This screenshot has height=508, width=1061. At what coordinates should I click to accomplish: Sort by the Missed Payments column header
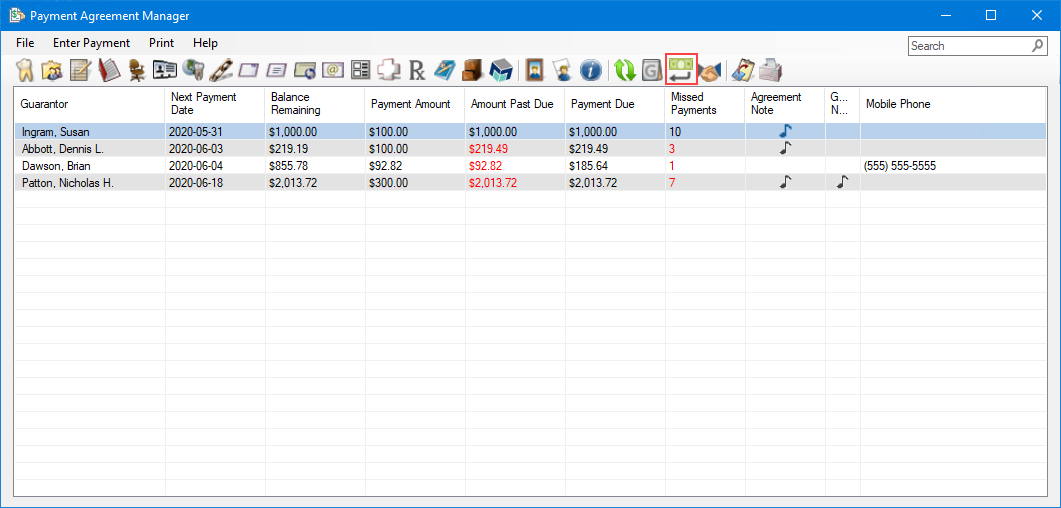[x=693, y=104]
